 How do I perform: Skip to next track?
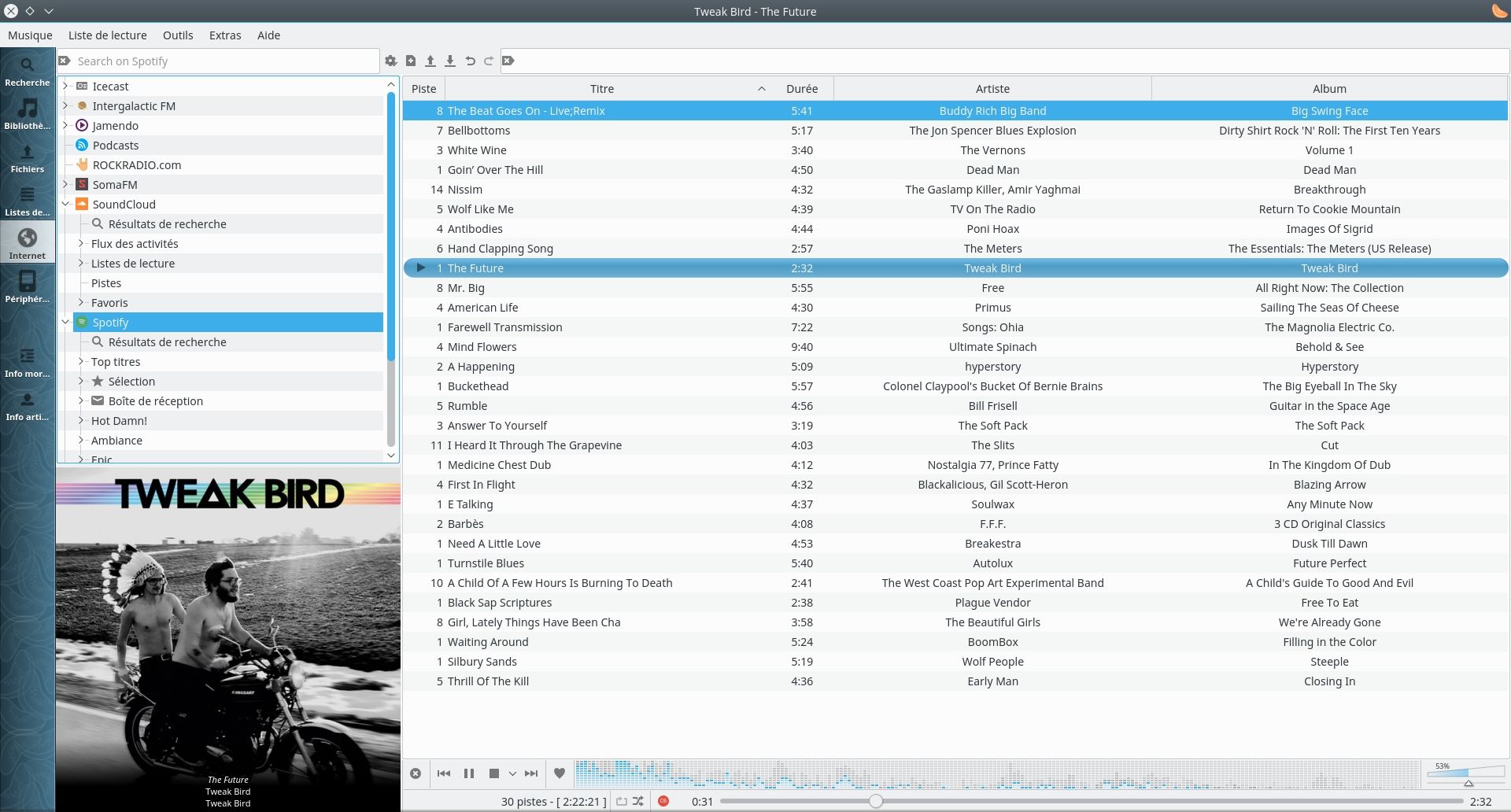[x=531, y=773]
